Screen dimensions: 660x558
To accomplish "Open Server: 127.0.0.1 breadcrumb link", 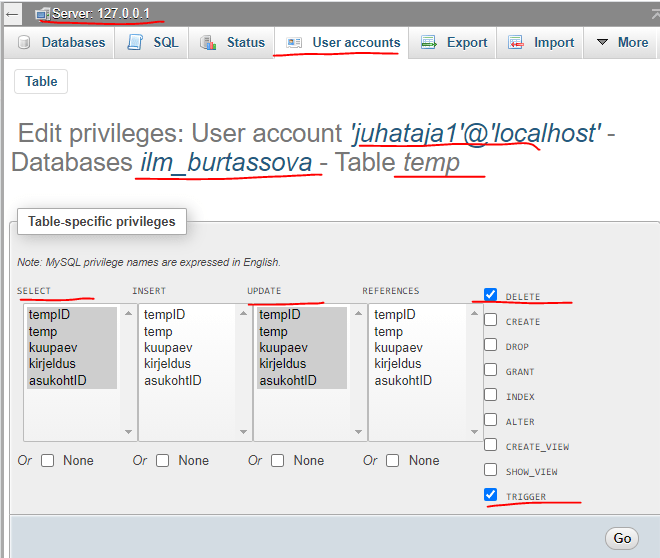I will click(102, 14).
